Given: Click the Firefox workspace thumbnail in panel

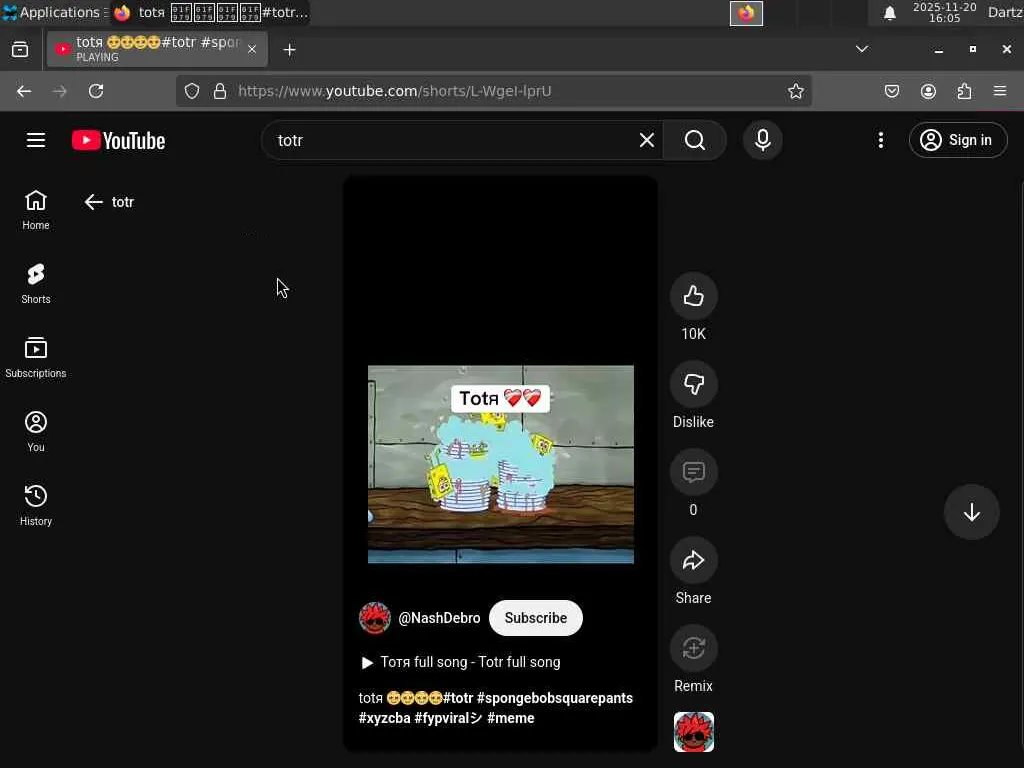Looking at the screenshot, I should 746,13.
